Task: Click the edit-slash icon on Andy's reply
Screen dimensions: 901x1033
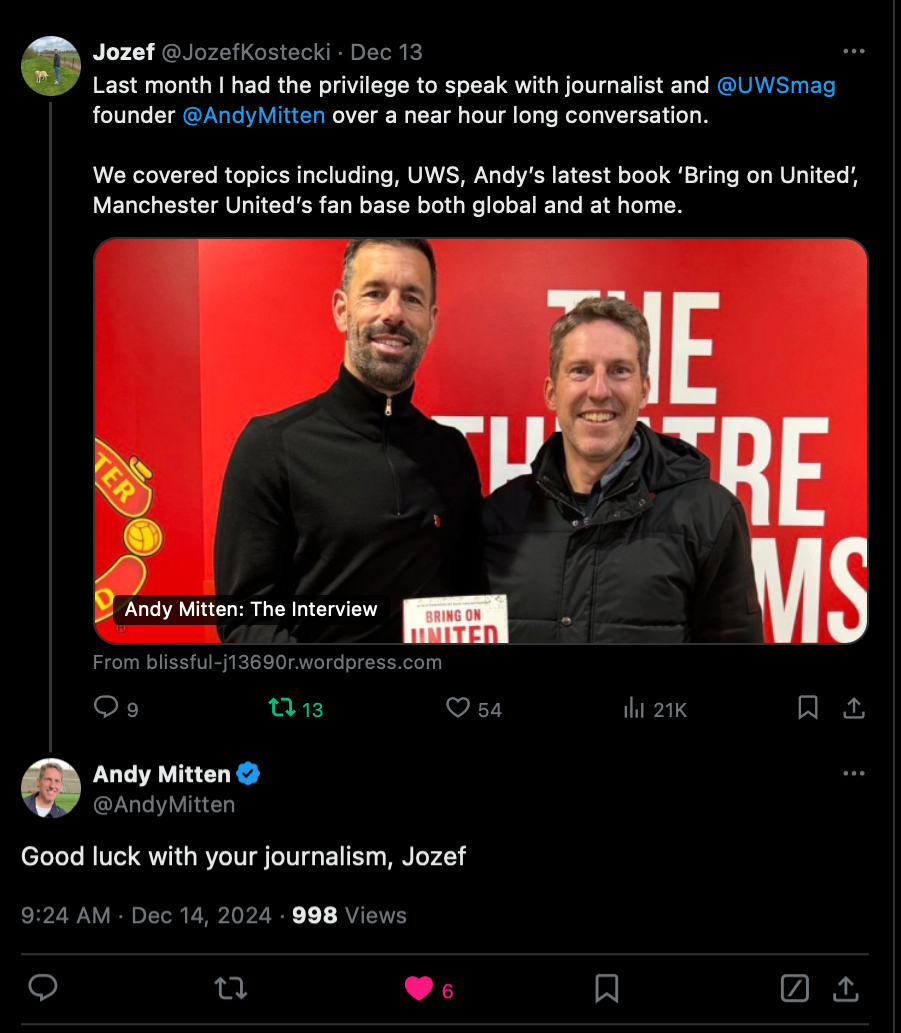Action: [794, 988]
